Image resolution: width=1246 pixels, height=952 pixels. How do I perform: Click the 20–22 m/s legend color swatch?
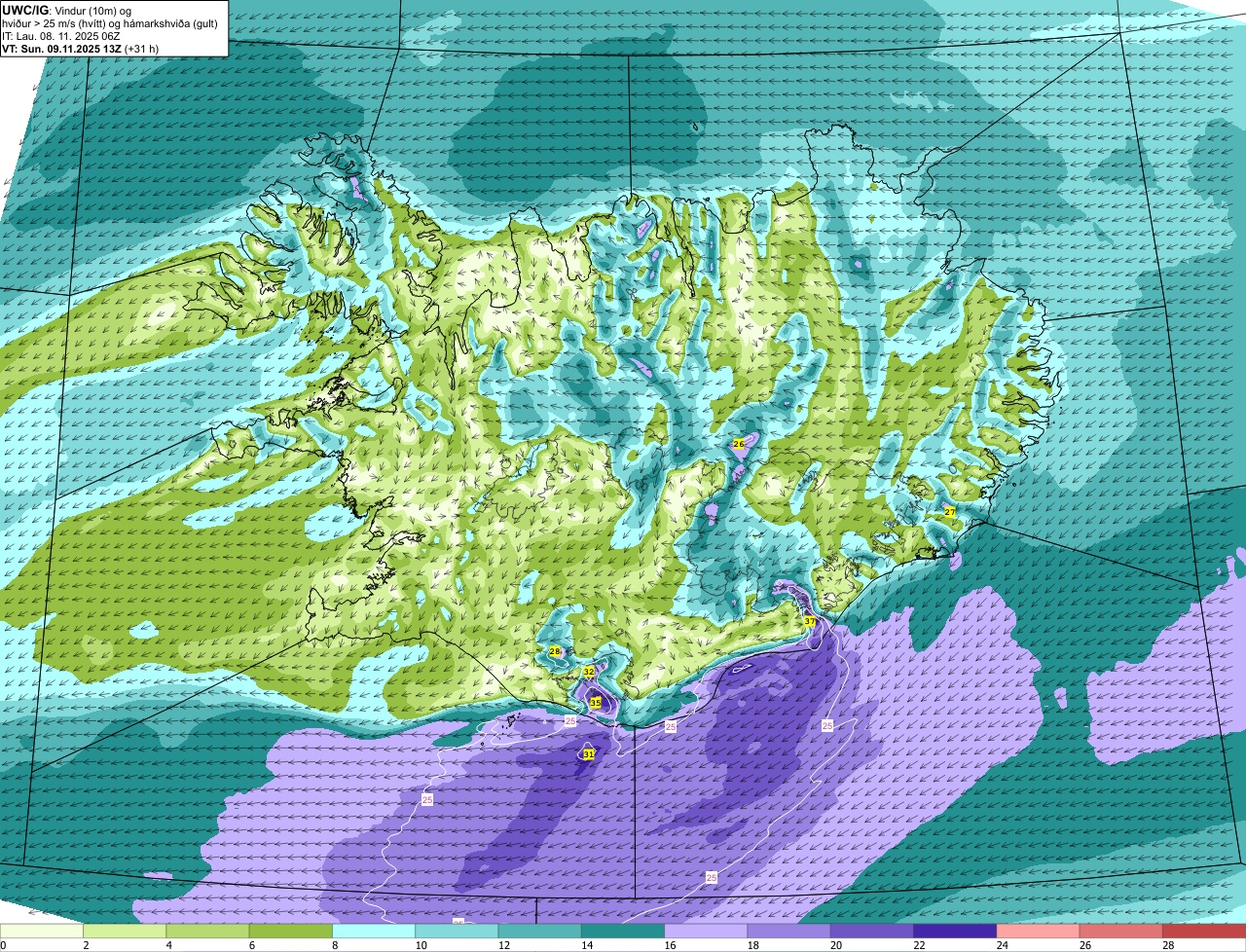pyautogui.click(x=872, y=931)
